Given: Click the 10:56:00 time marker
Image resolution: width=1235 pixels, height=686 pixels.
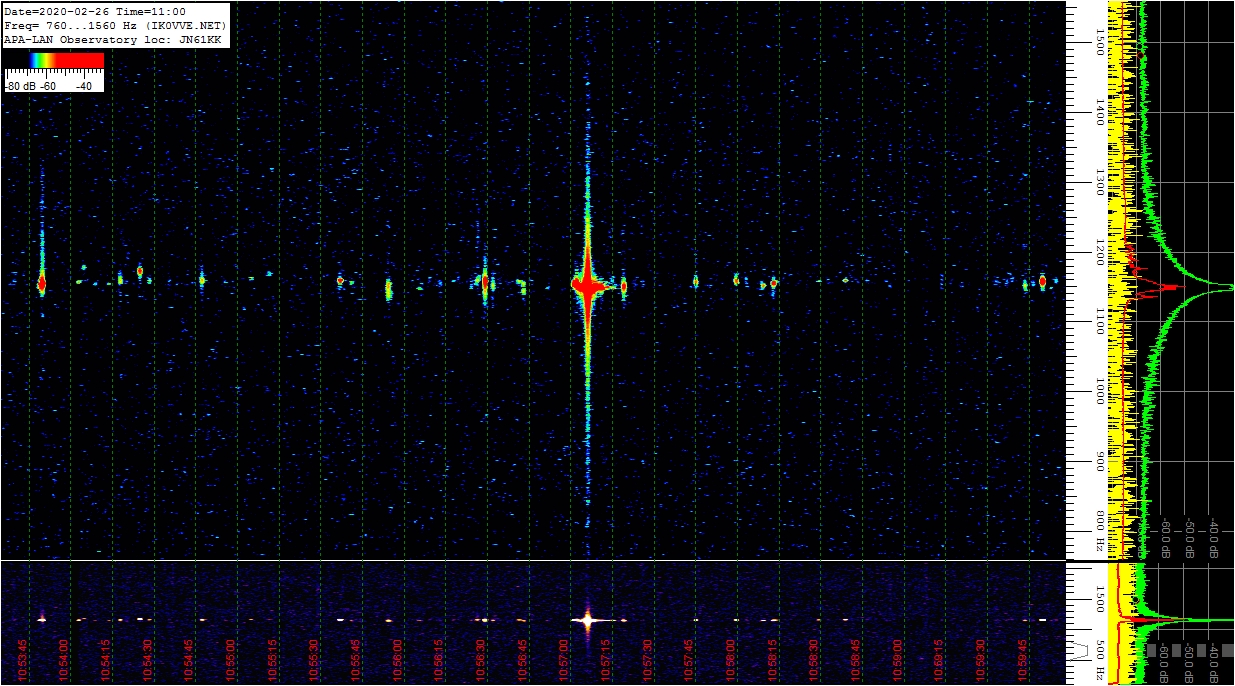Looking at the screenshot, I should (398, 660).
